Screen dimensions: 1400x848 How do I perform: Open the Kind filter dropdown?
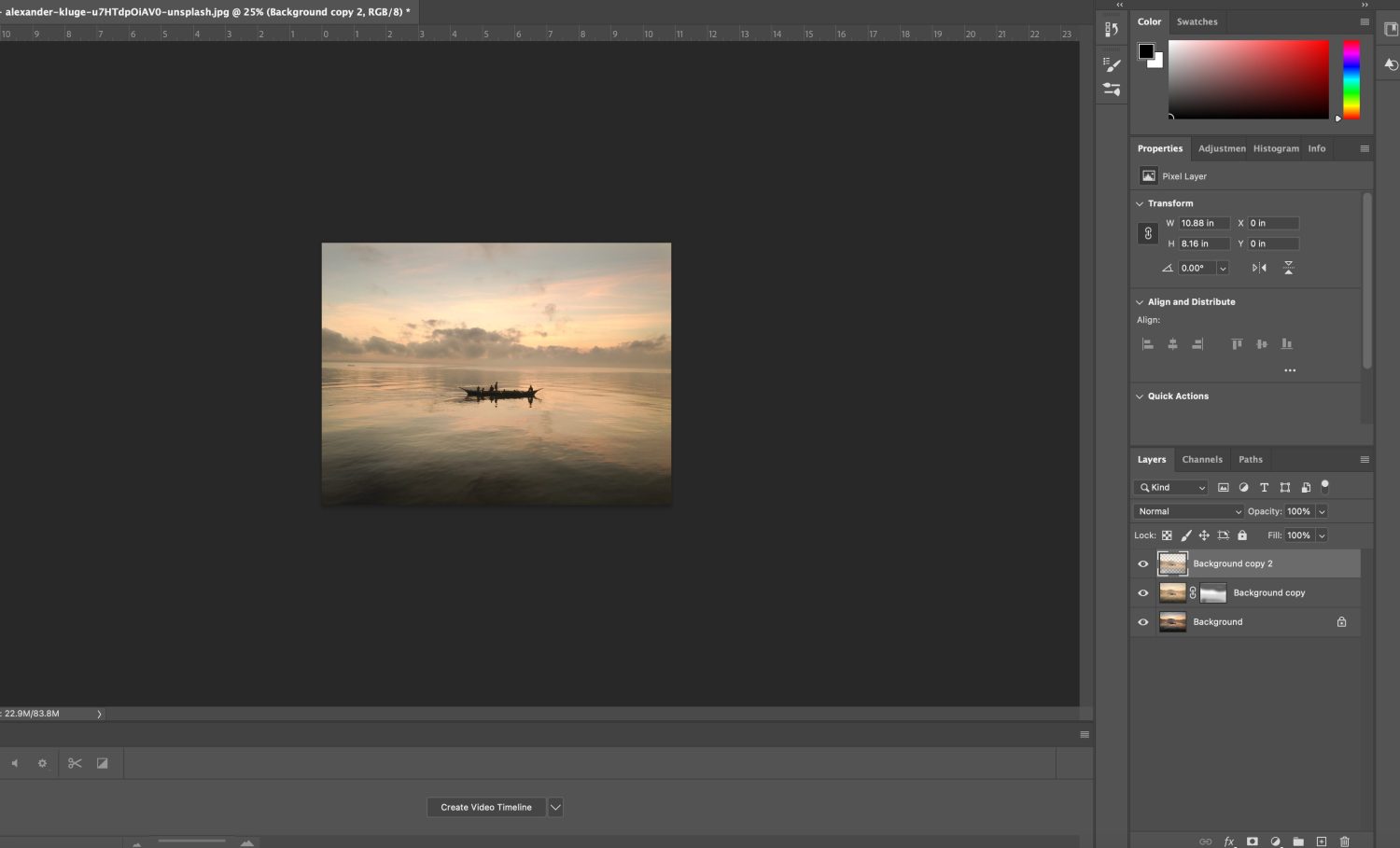1171,487
